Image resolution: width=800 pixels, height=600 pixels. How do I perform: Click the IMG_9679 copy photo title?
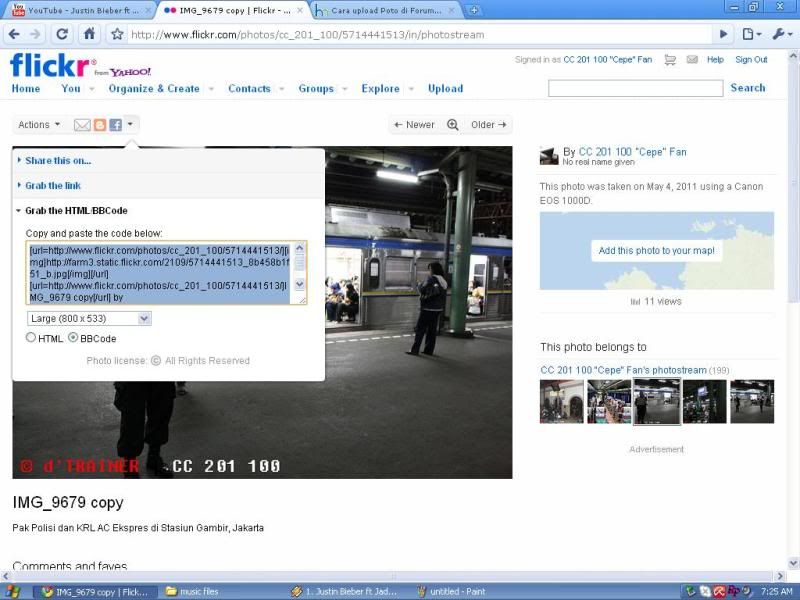coord(68,503)
